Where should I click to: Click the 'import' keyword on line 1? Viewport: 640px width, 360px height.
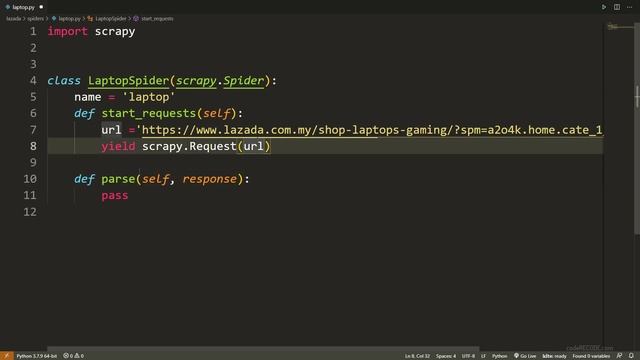point(67,32)
